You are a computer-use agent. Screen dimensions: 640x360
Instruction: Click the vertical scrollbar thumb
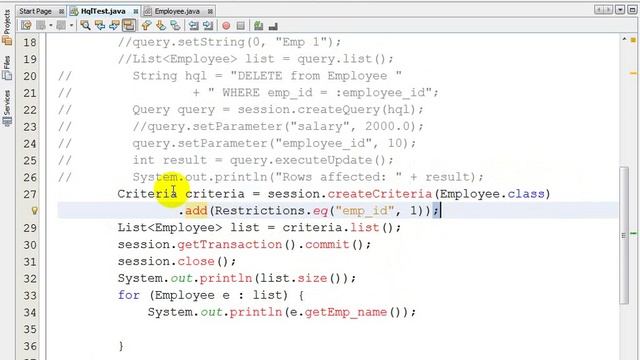coord(624,235)
